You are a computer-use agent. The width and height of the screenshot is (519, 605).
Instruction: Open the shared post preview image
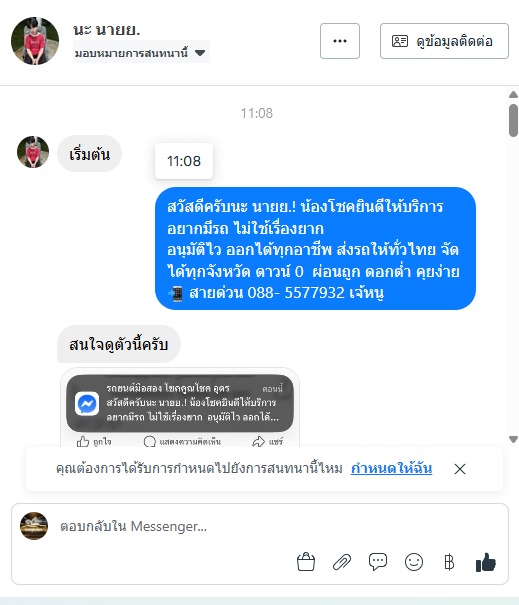(x=180, y=407)
